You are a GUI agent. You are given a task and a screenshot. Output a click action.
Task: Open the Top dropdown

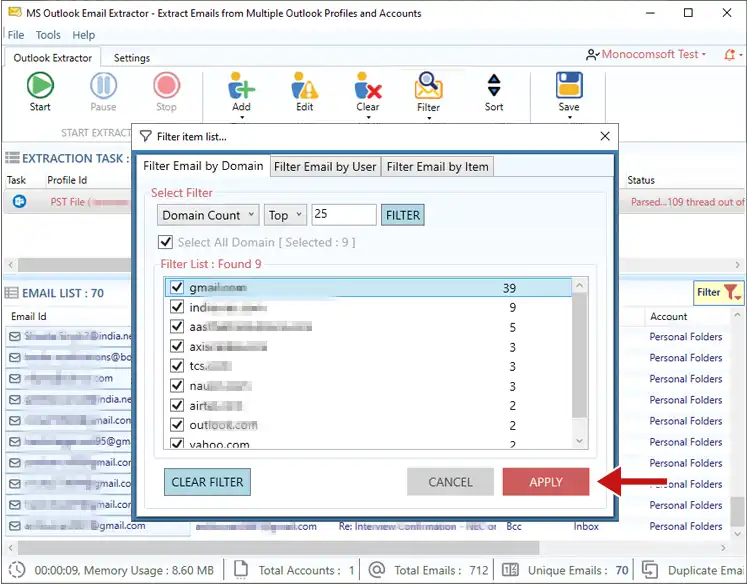click(x=285, y=215)
